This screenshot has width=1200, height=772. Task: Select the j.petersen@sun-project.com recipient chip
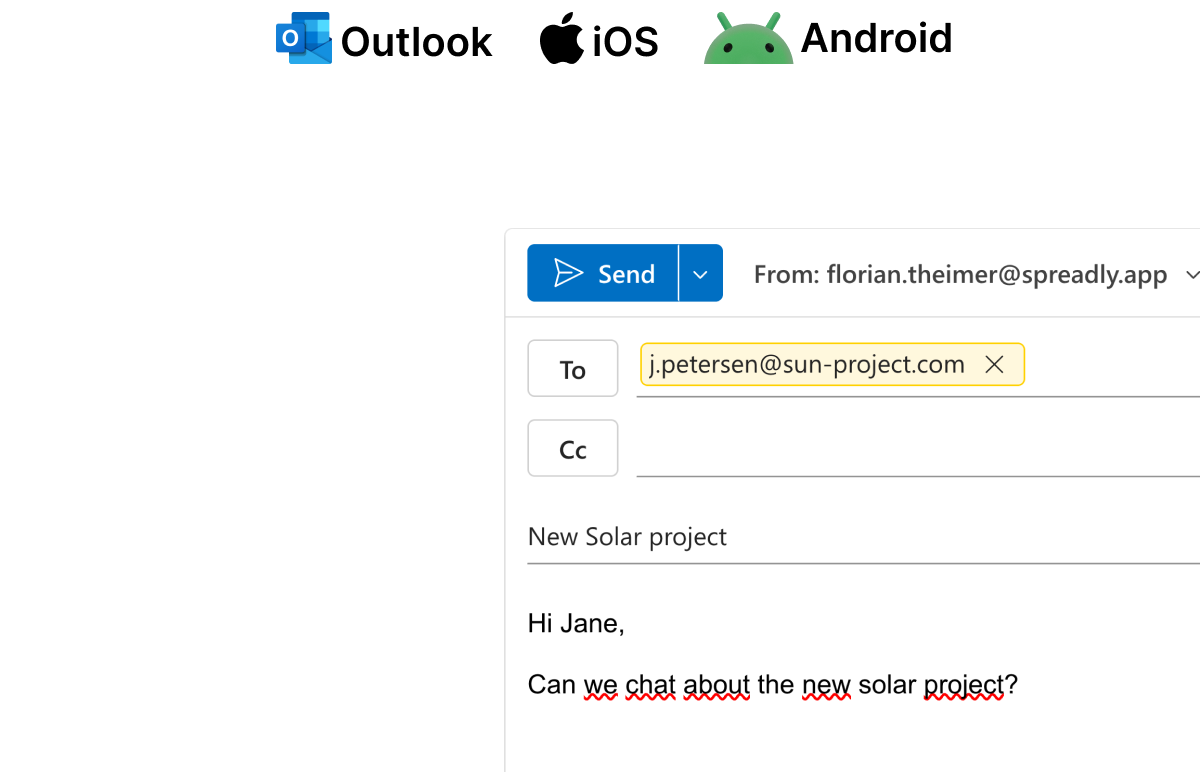click(x=832, y=365)
